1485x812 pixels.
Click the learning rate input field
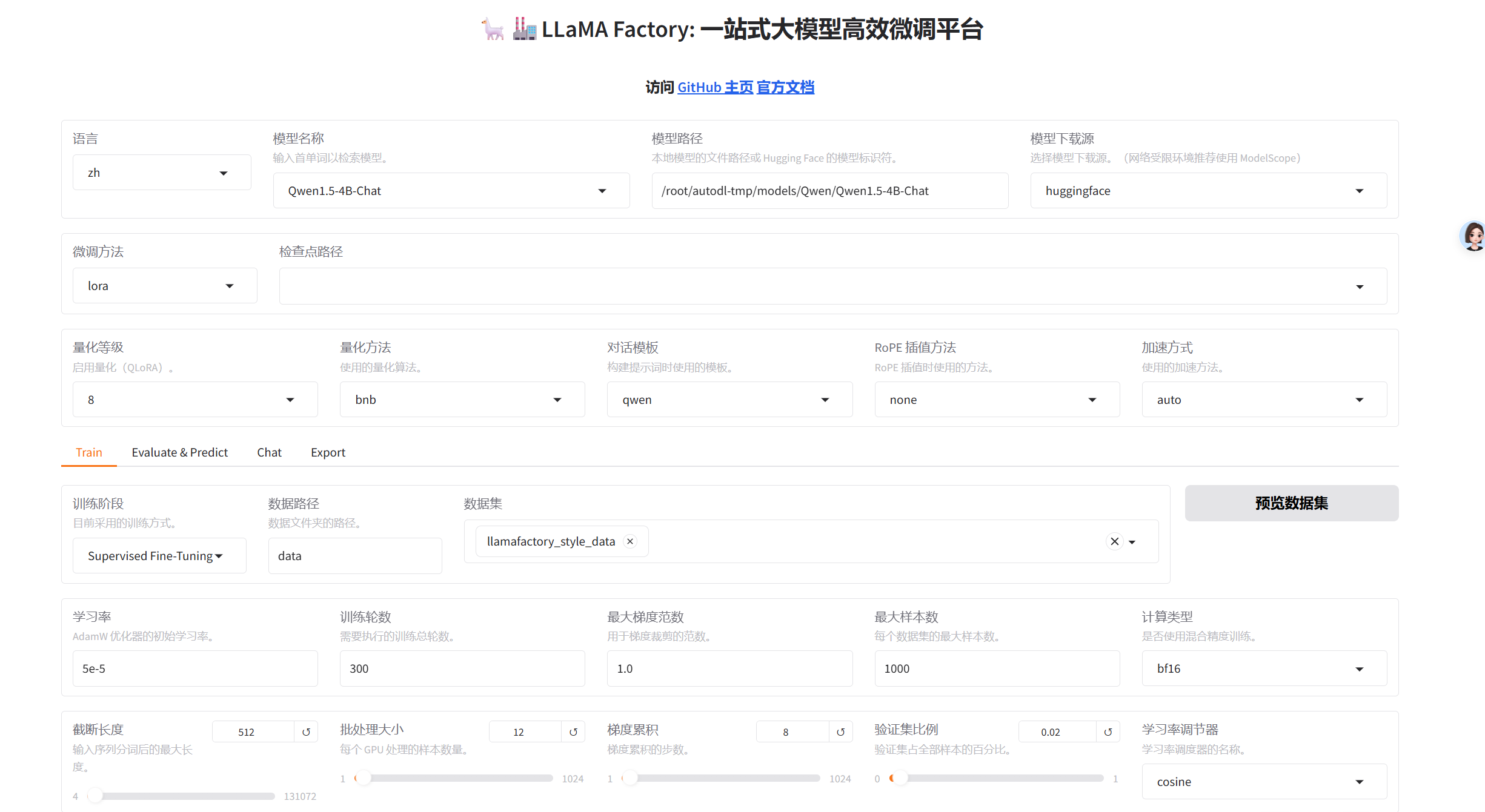(194, 668)
